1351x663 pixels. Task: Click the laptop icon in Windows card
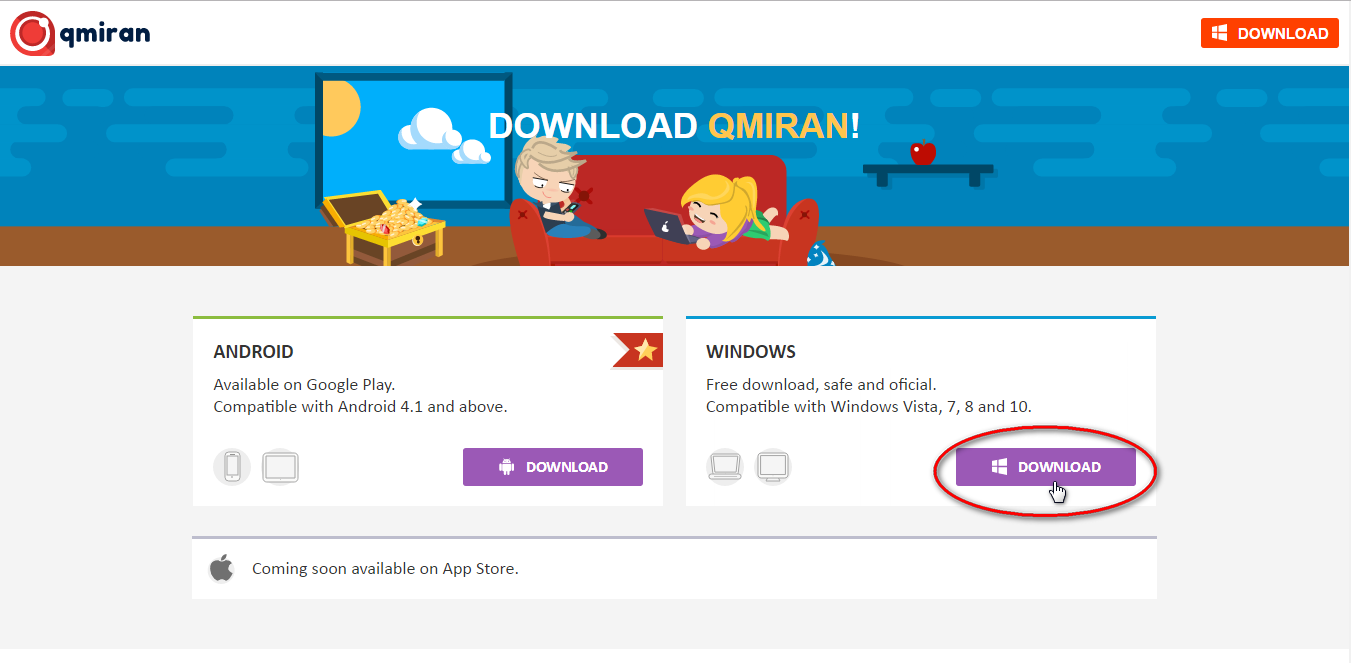click(x=724, y=466)
